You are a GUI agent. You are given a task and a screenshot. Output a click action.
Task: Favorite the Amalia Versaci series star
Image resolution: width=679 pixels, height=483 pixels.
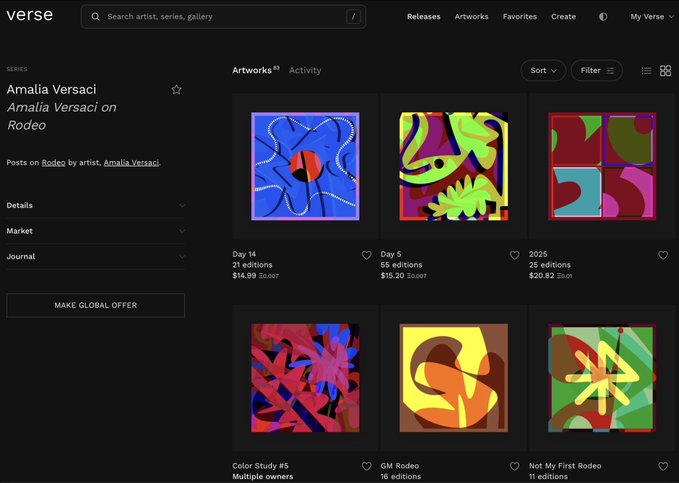click(176, 90)
